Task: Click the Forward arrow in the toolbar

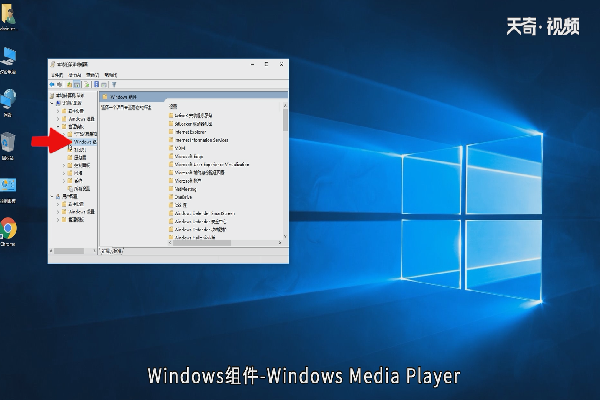Action: [x=59, y=85]
